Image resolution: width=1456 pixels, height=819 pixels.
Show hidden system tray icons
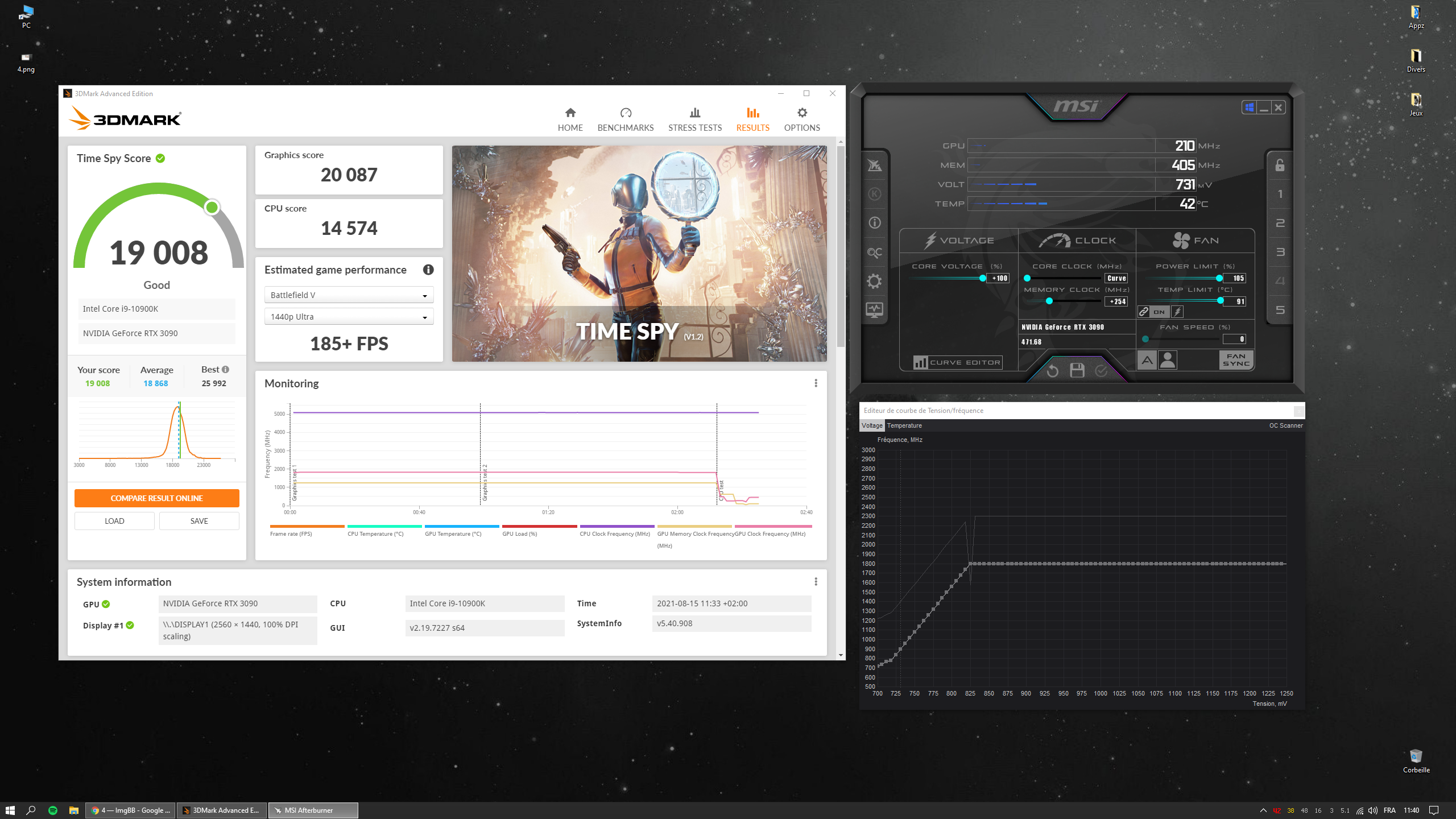[1263, 810]
